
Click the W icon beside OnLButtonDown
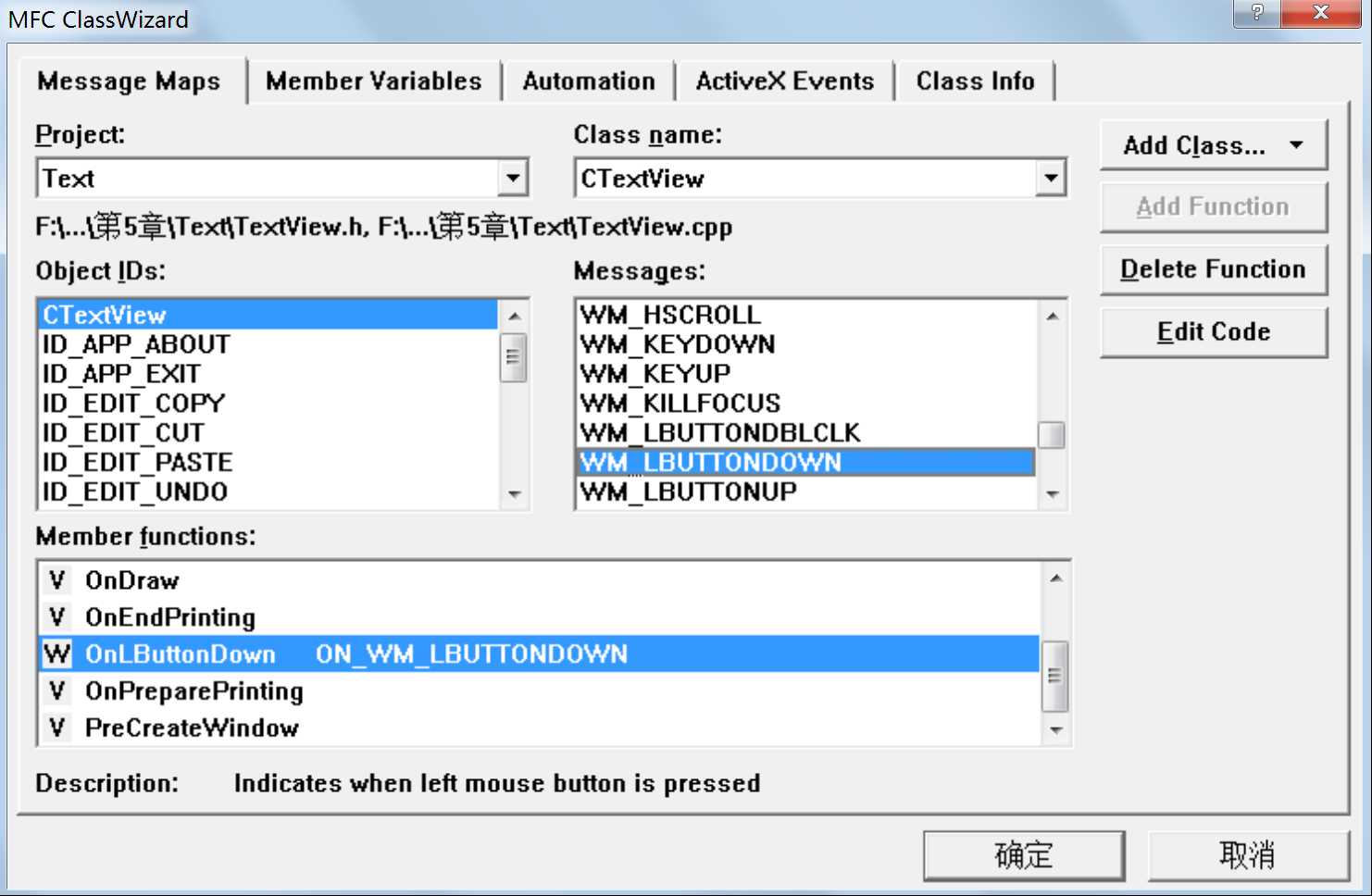point(57,654)
